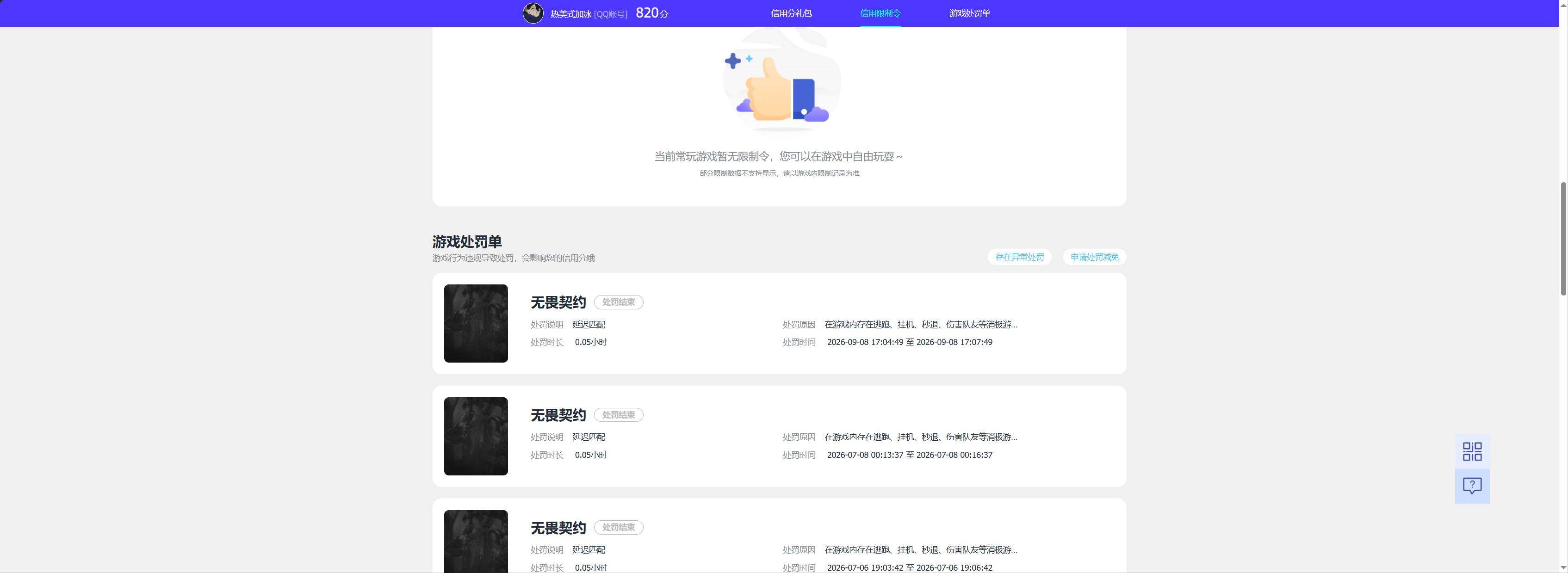Click 无畏契约 title of 2026-07-06 penalty
This screenshot has height=573, width=1568.
558,527
